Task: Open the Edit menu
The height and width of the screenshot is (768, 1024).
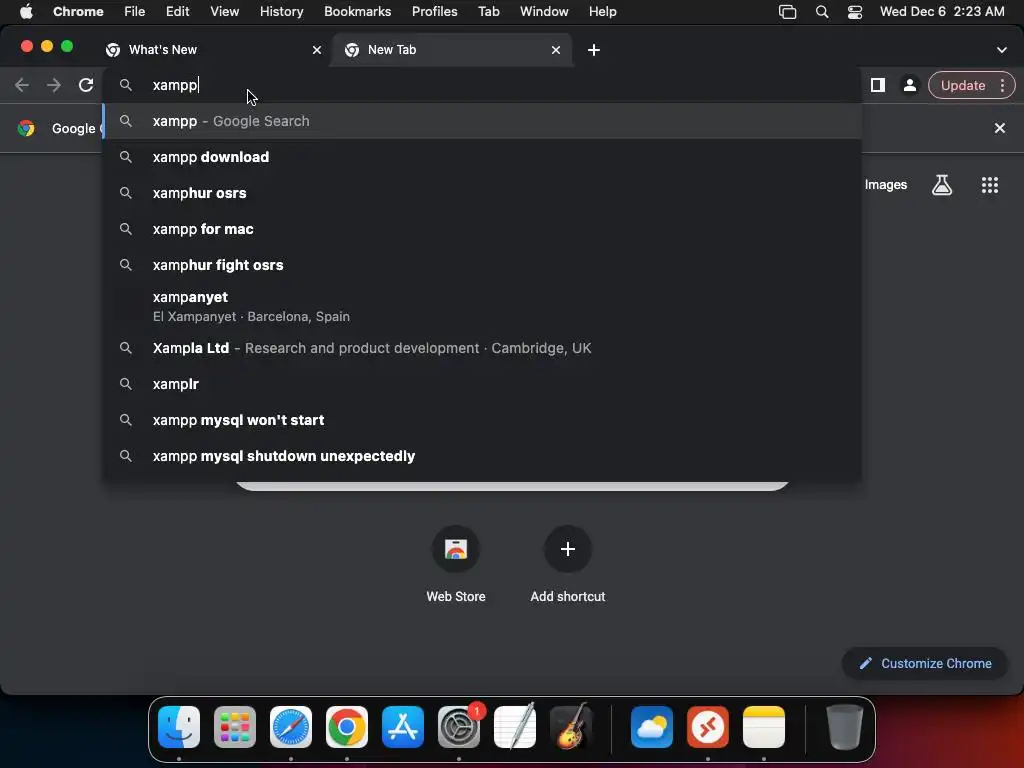Action: 177,12
